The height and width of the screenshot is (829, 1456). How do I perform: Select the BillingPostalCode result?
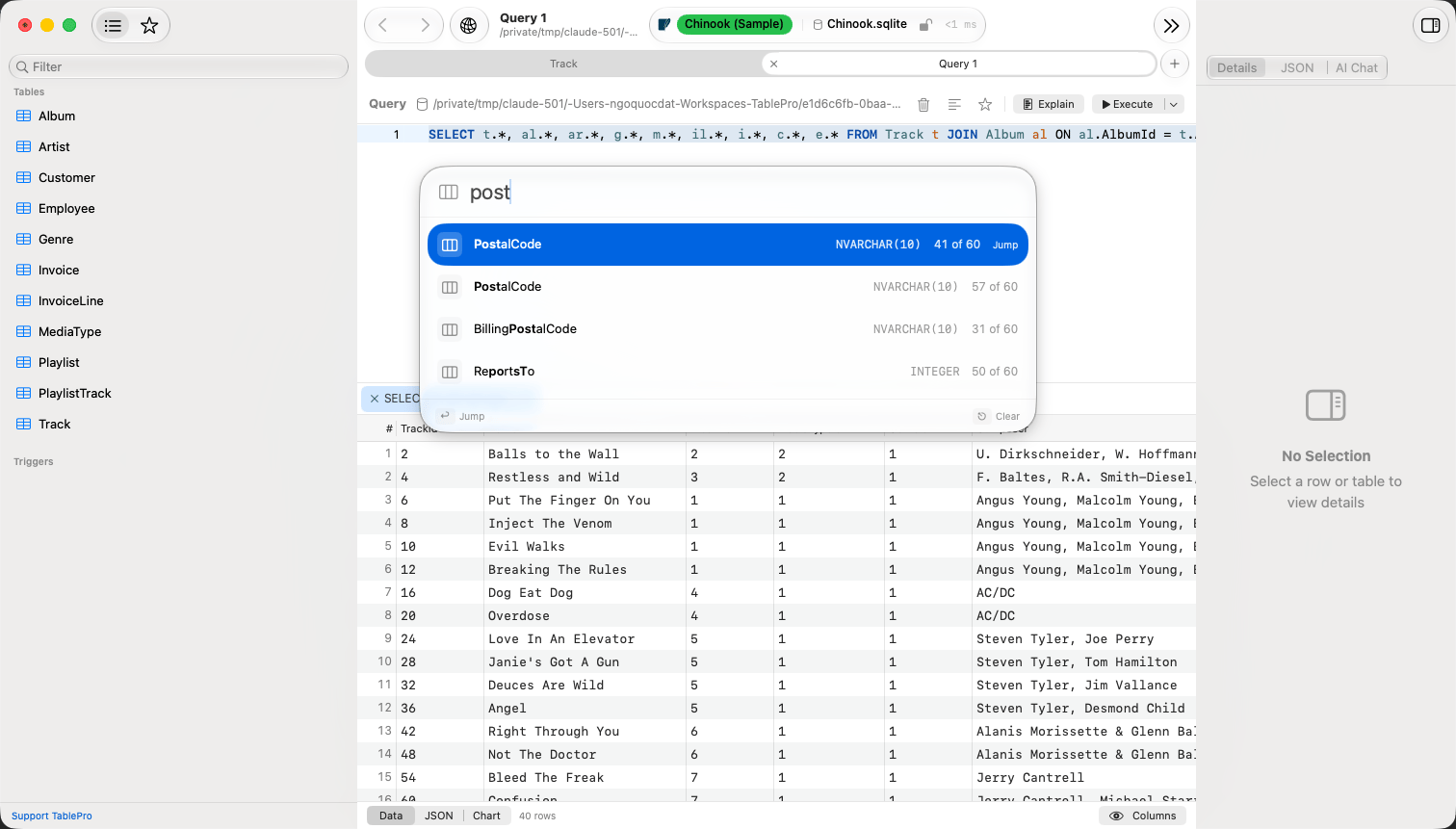point(728,329)
